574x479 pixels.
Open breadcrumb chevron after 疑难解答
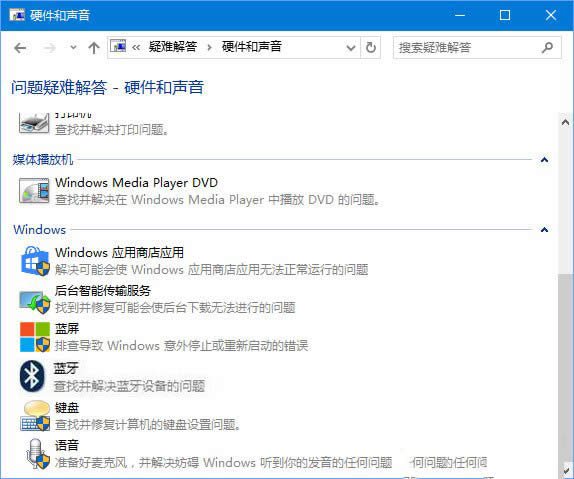tap(209, 48)
